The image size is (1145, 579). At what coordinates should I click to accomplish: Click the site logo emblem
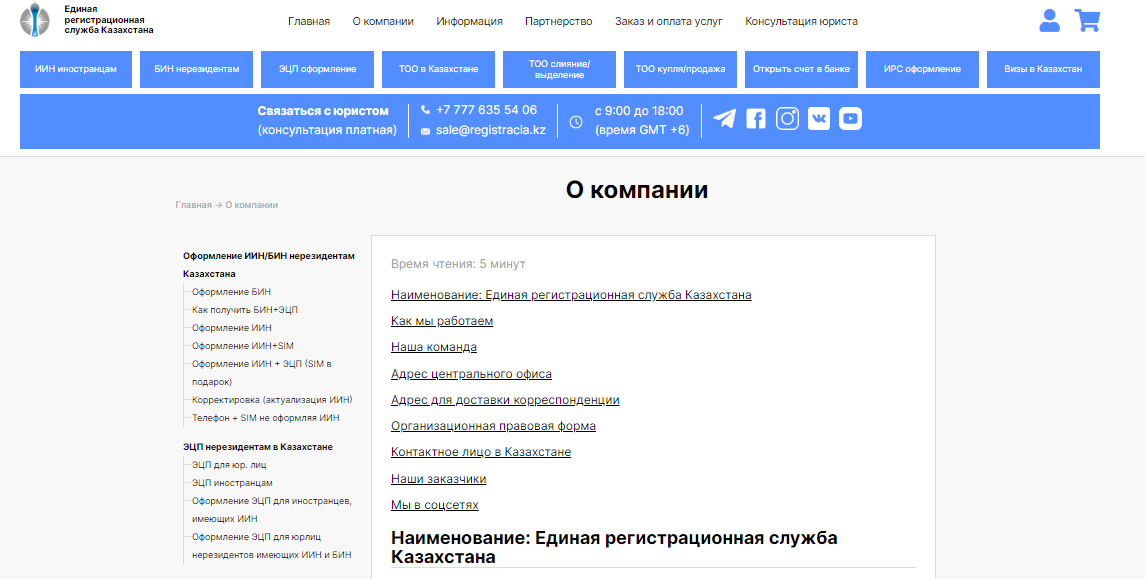pos(35,20)
